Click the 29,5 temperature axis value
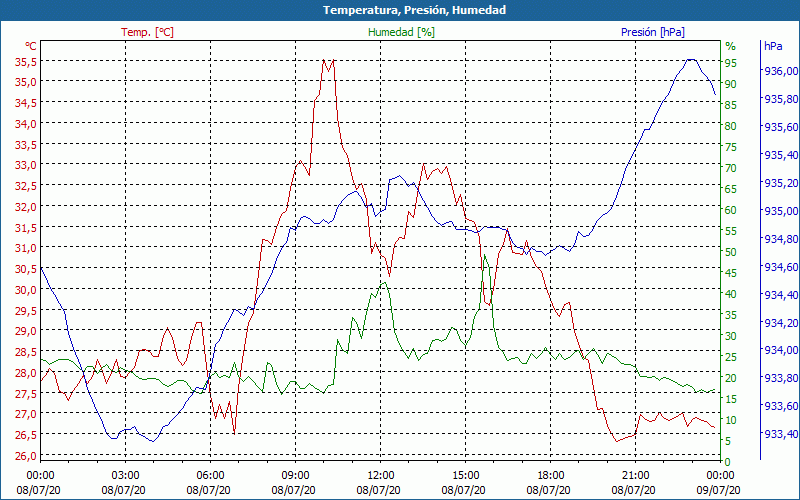The image size is (800, 500). 26,310
